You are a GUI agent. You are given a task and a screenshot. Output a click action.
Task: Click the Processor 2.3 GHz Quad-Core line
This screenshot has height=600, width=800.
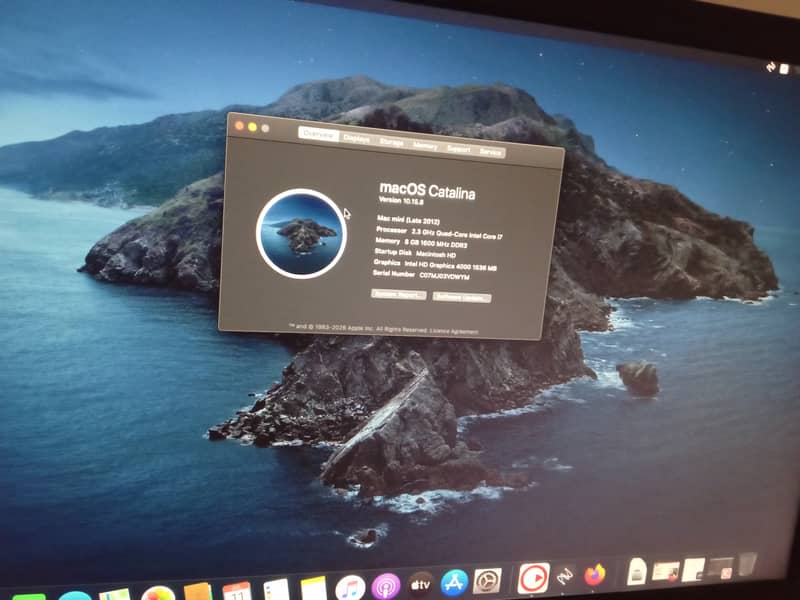(x=439, y=233)
